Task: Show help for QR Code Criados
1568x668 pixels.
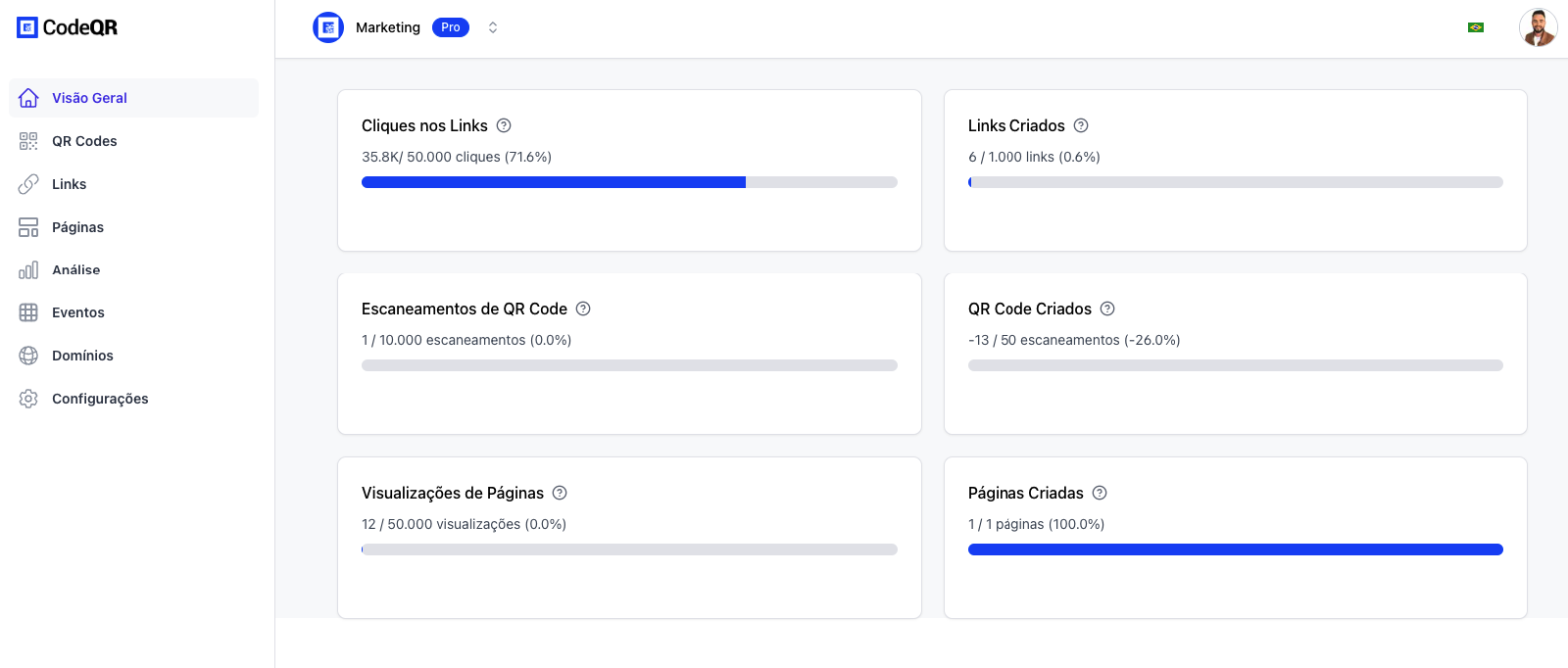Action: click(x=1107, y=309)
